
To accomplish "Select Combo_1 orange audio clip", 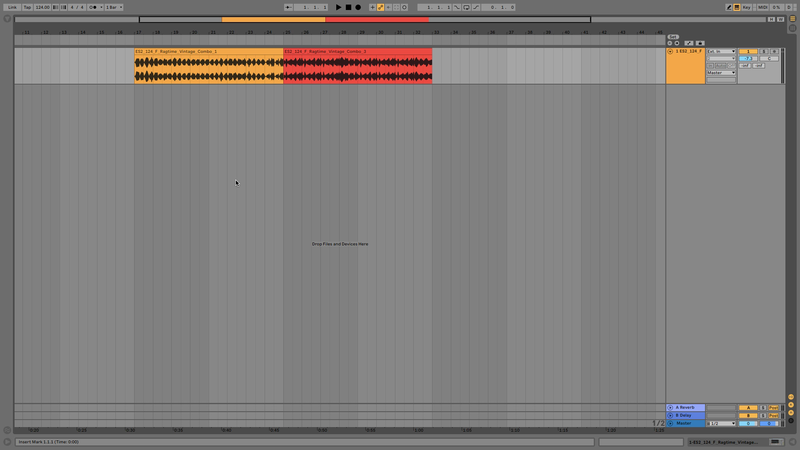I will [209, 66].
